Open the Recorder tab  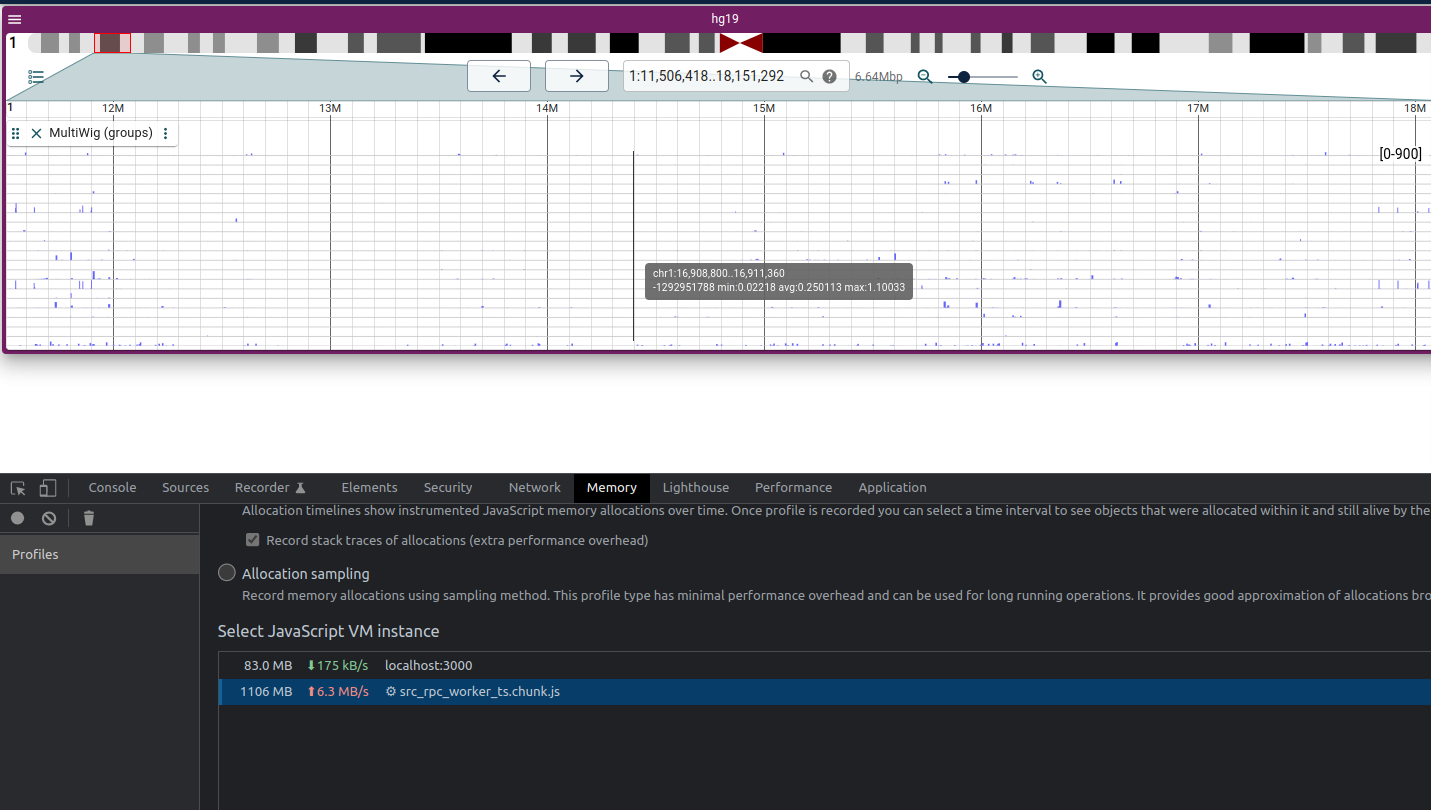click(x=270, y=488)
